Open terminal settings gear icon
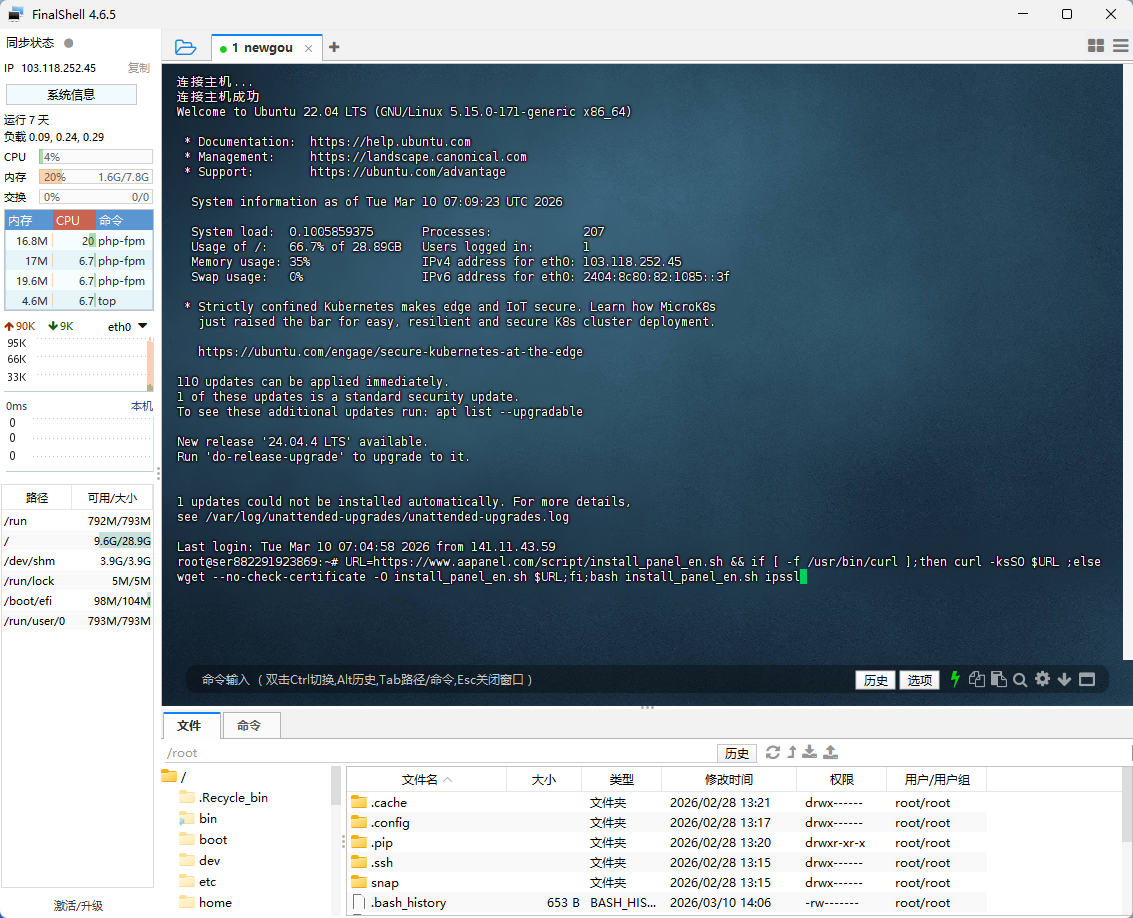The width and height of the screenshot is (1133, 918). coord(1042,680)
